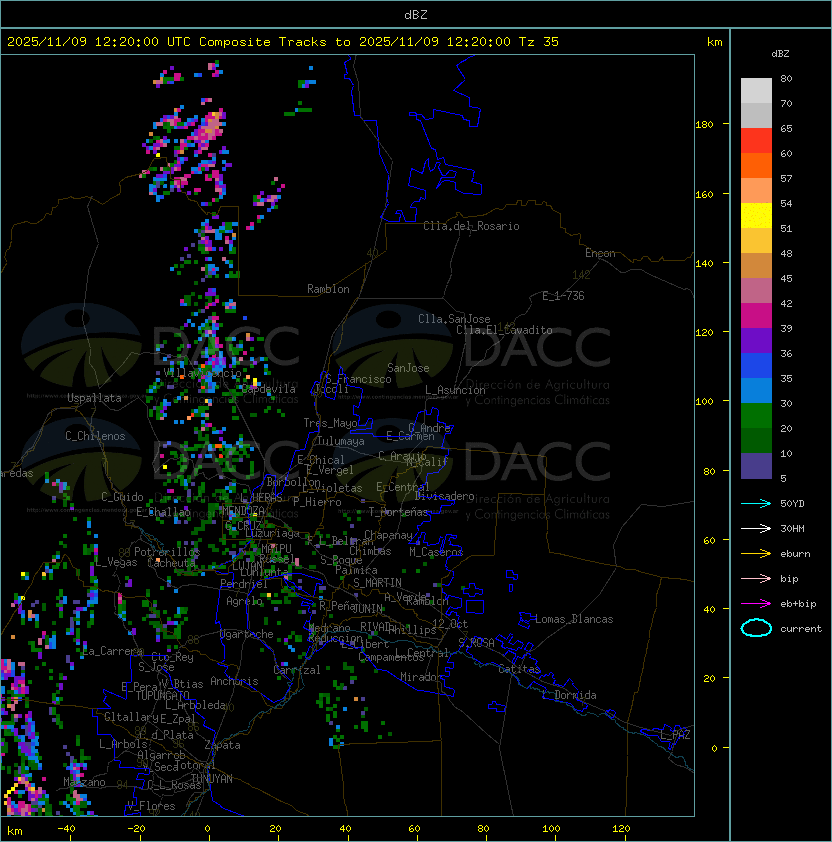Click the timestamp '2025/11/09 12:20:00 UTC Composite' header
832x842 pixels.
click(x=139, y=42)
